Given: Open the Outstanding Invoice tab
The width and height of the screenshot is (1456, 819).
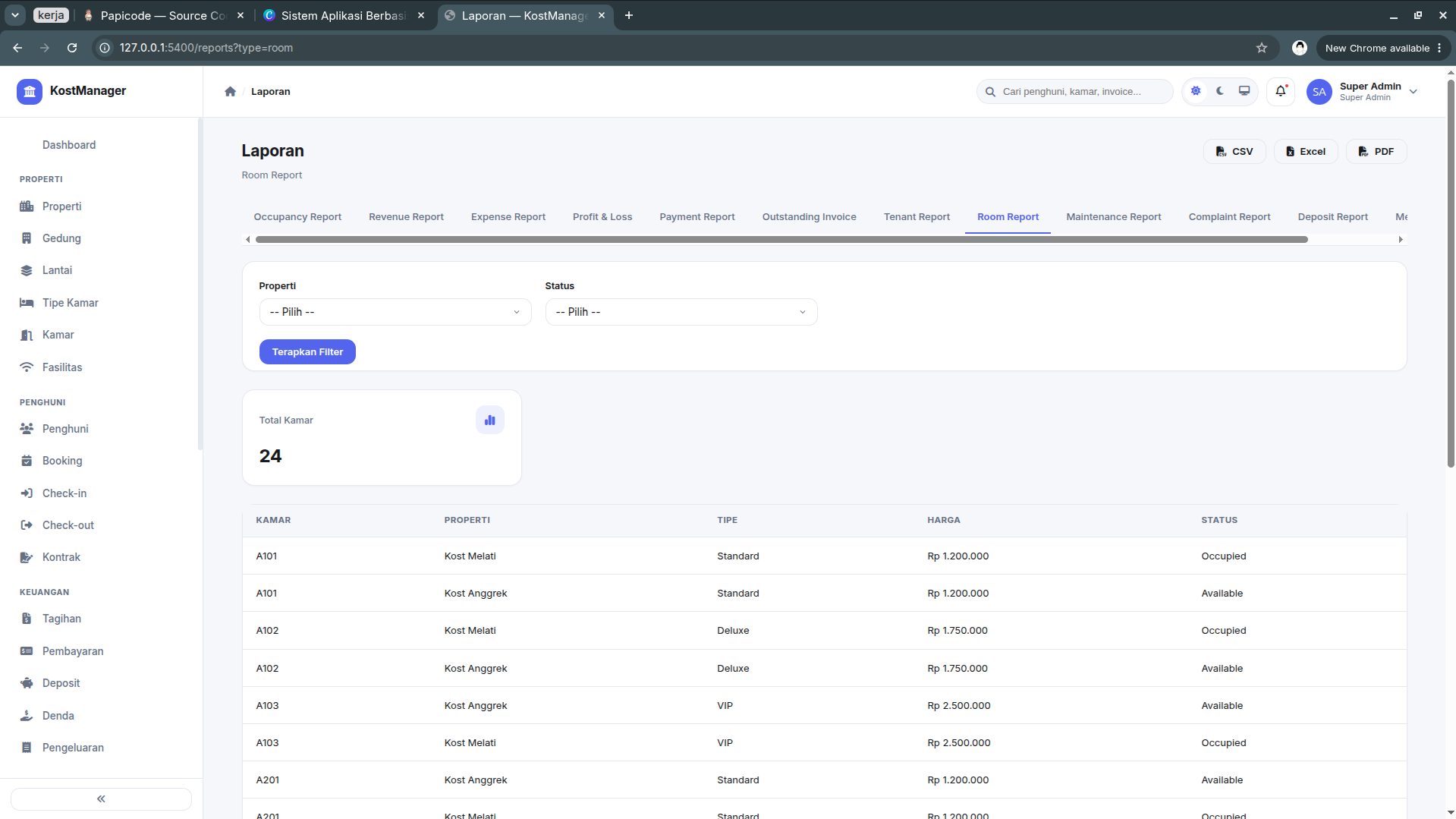Looking at the screenshot, I should pos(809,216).
